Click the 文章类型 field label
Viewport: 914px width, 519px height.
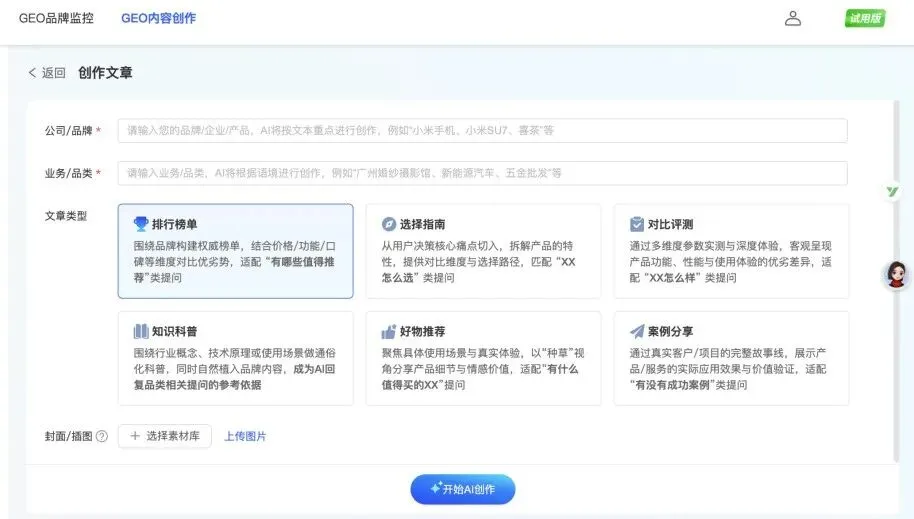[x=65, y=216]
